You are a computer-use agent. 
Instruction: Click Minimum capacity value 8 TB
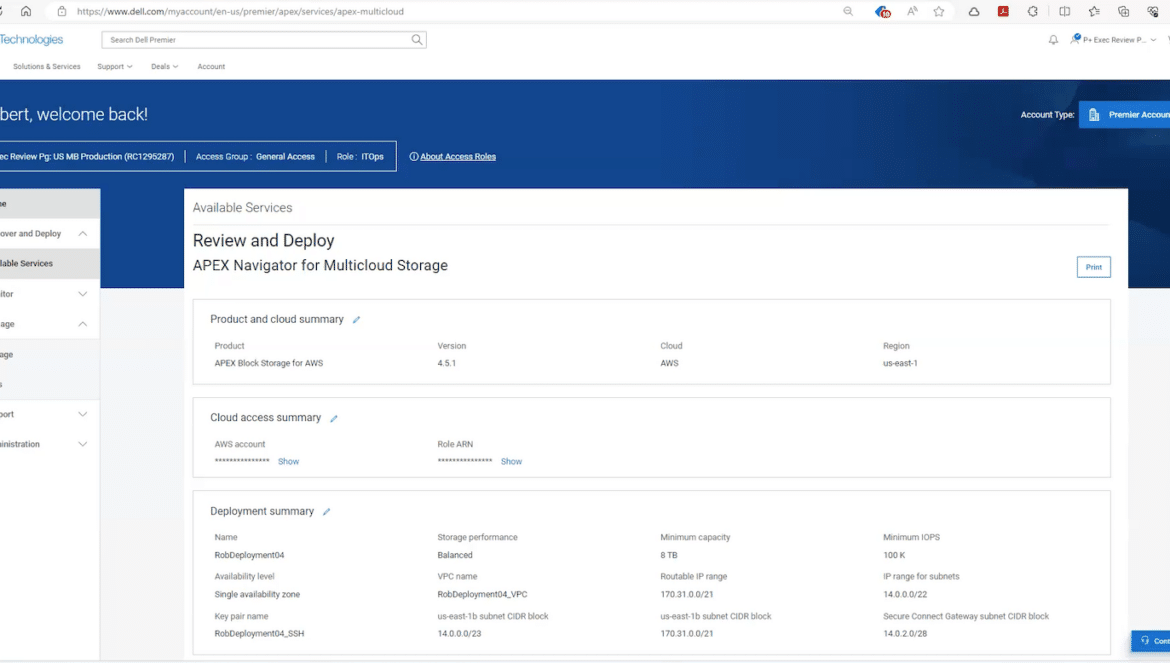[x=669, y=556]
